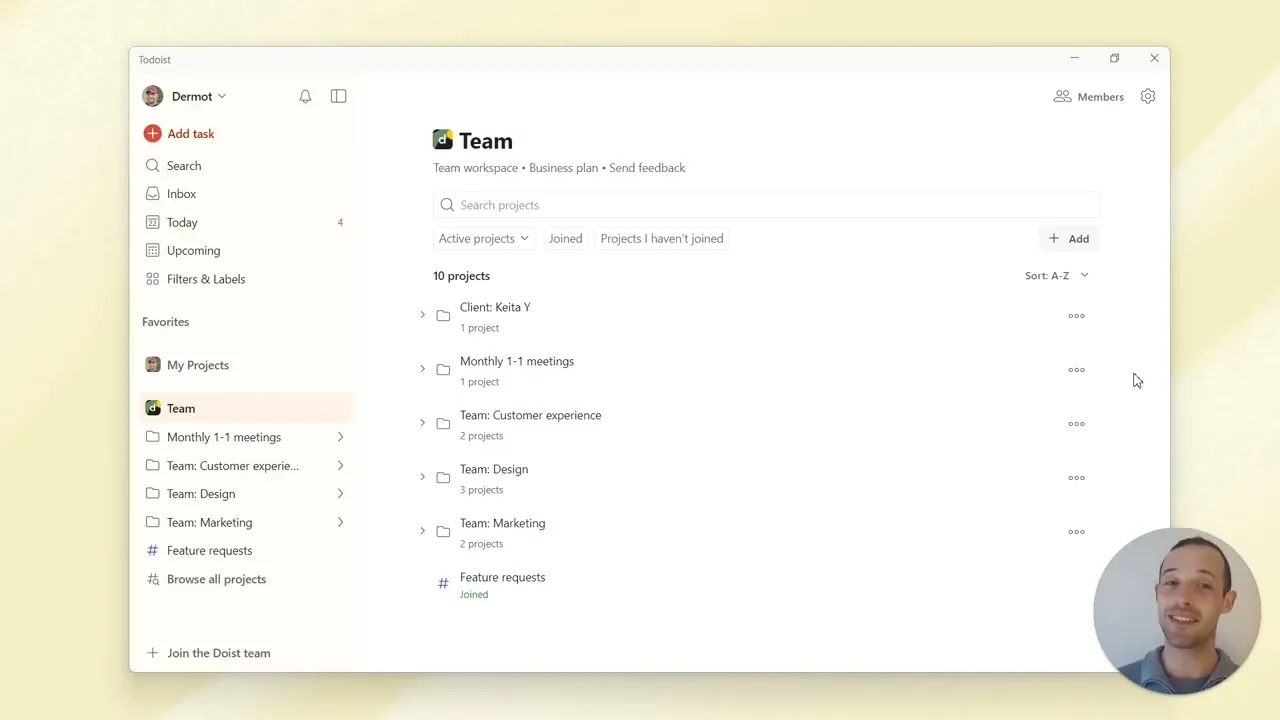Viewport: 1280px width, 720px height.
Task: Open workspace settings gear icon
Action: [1148, 97]
